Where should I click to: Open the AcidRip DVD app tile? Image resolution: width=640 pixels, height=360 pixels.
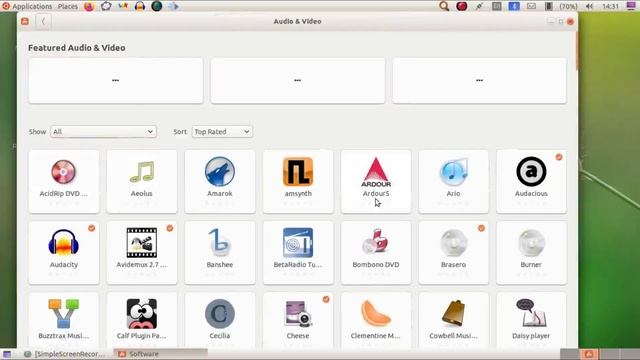[64, 181]
